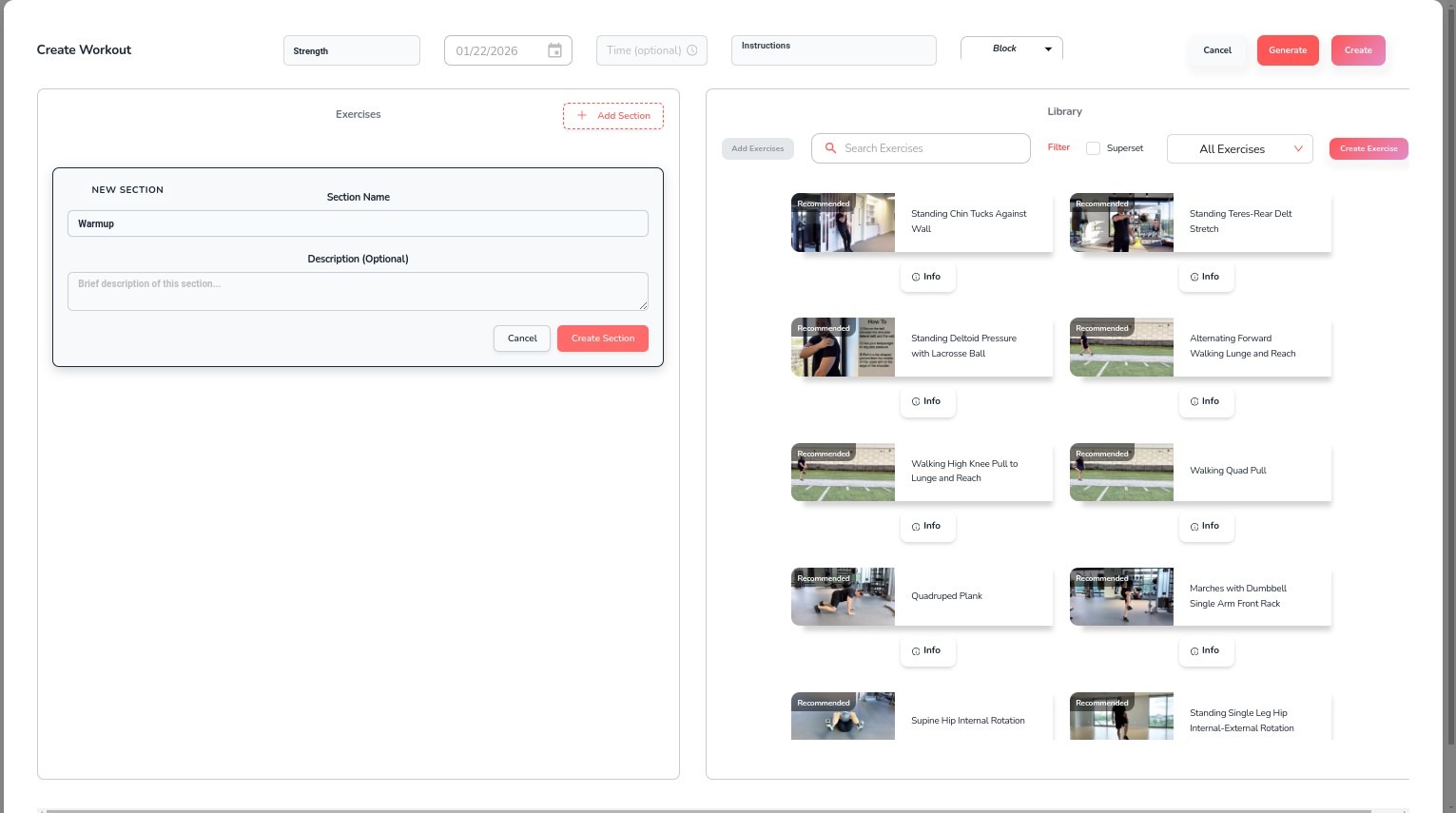Open Info for Standing Chin Tucks Against Wall

click(927, 277)
